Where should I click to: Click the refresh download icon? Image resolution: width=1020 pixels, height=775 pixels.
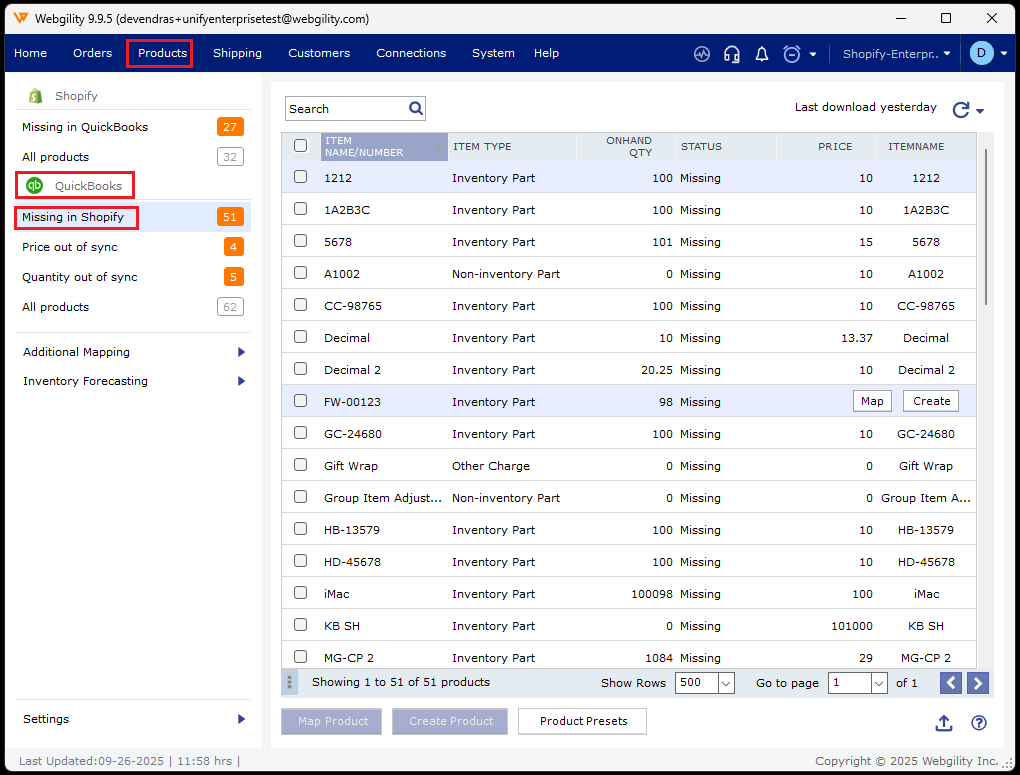click(x=961, y=110)
